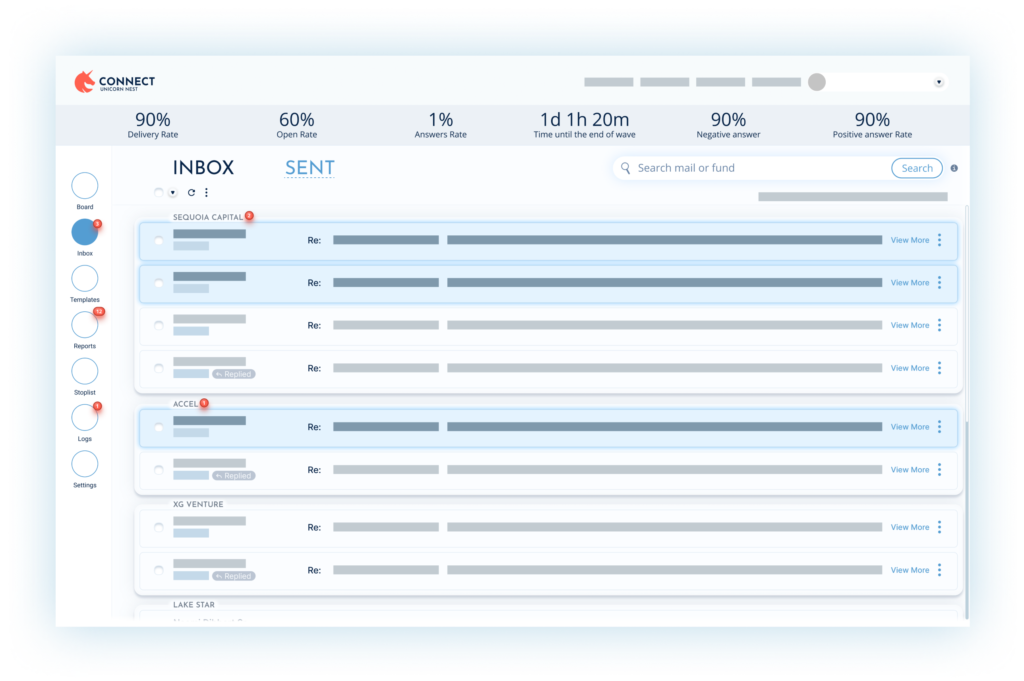This screenshot has height=681, width=1024.
Task: Open kebab menu of third Sequoia Capital email
Action: click(940, 325)
